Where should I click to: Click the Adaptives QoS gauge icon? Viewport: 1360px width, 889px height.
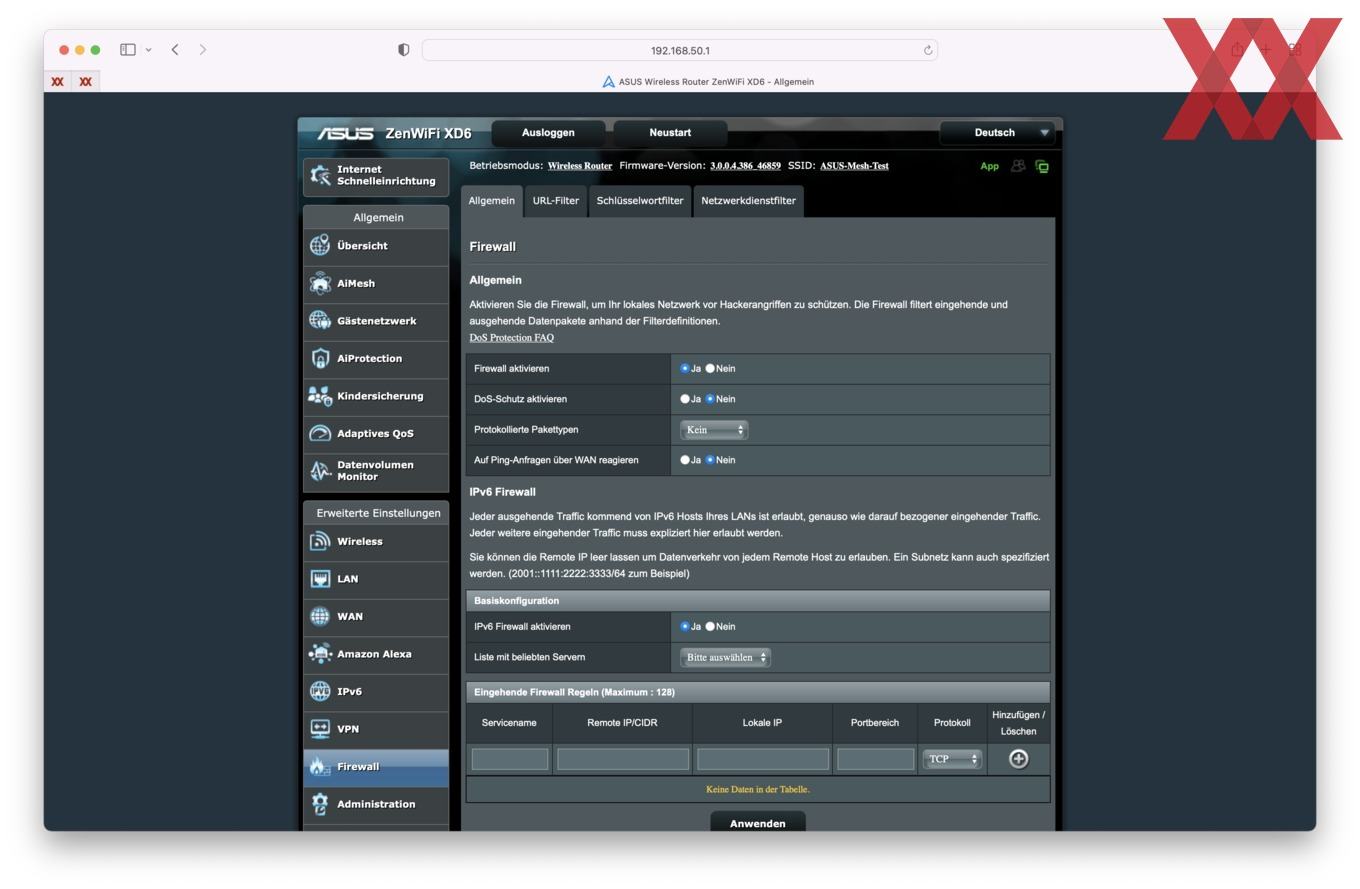320,433
